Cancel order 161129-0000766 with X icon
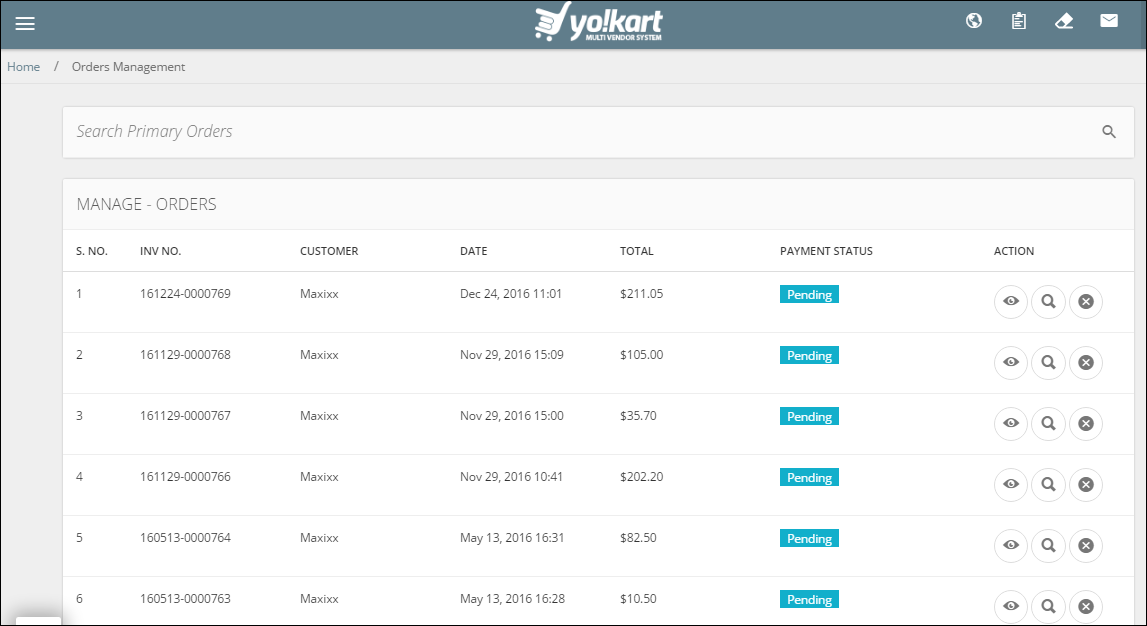1147x626 pixels. [x=1086, y=484]
